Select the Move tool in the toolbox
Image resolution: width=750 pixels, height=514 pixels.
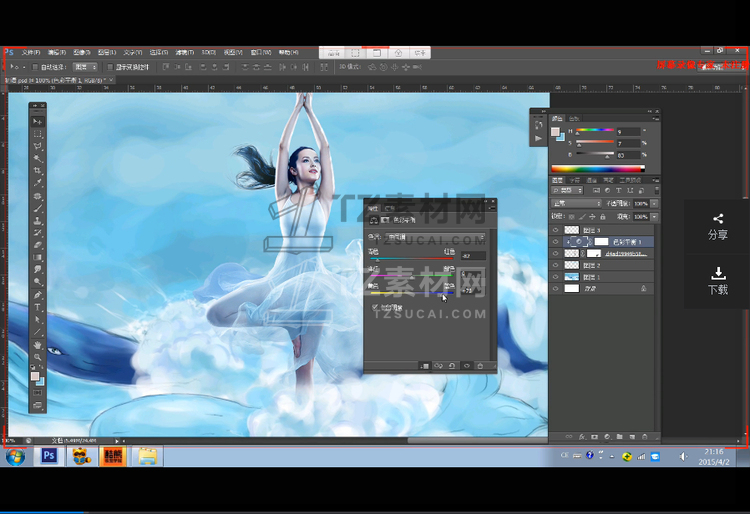38,121
